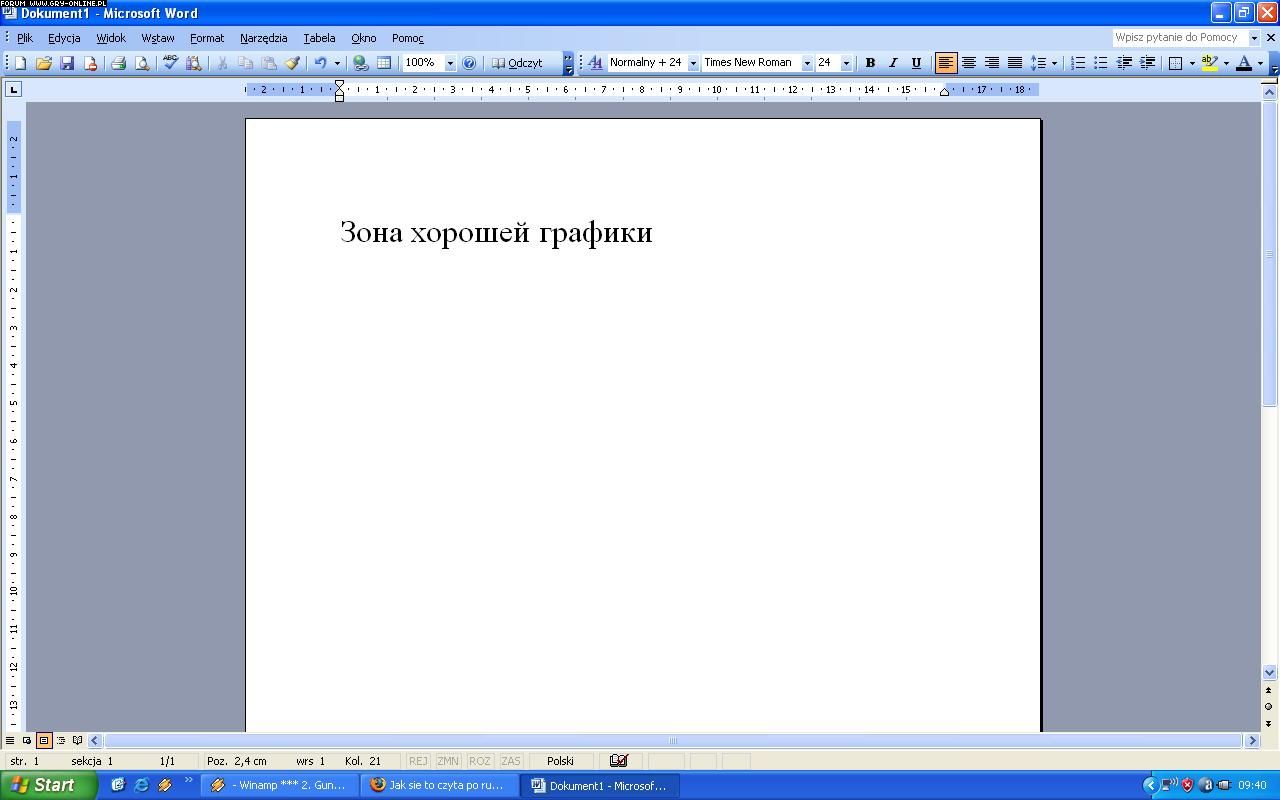Click the numbered list icon
Screen dimensions: 1280x800
coord(1078,63)
